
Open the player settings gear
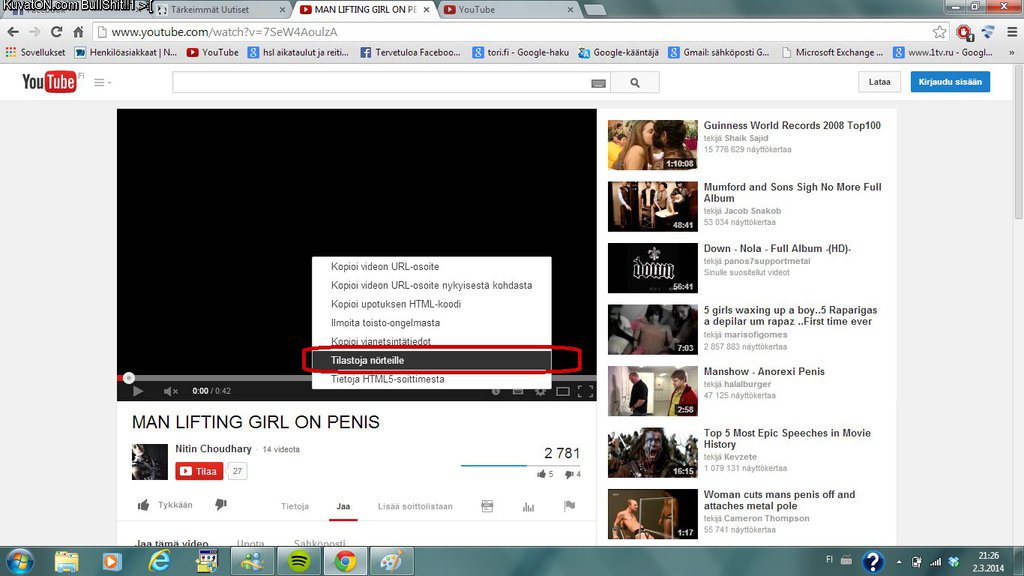[540, 391]
